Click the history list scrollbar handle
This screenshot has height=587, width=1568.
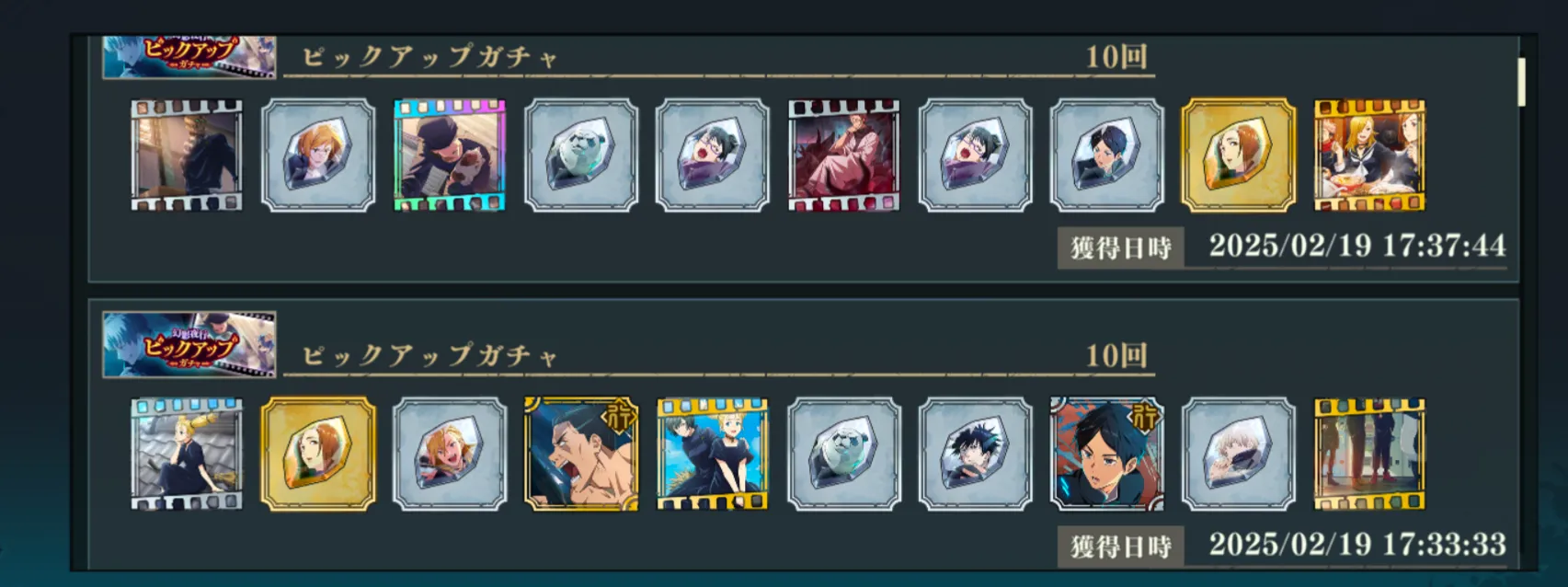tap(1521, 82)
